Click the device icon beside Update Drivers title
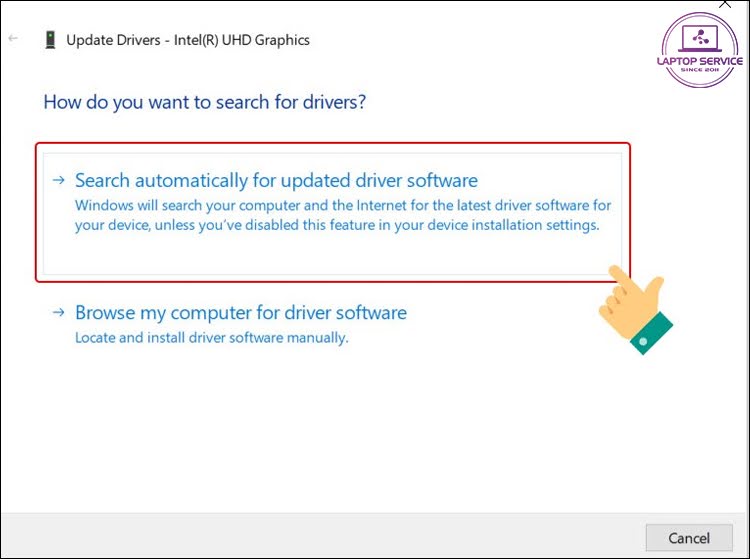750x559 pixels. coord(50,40)
